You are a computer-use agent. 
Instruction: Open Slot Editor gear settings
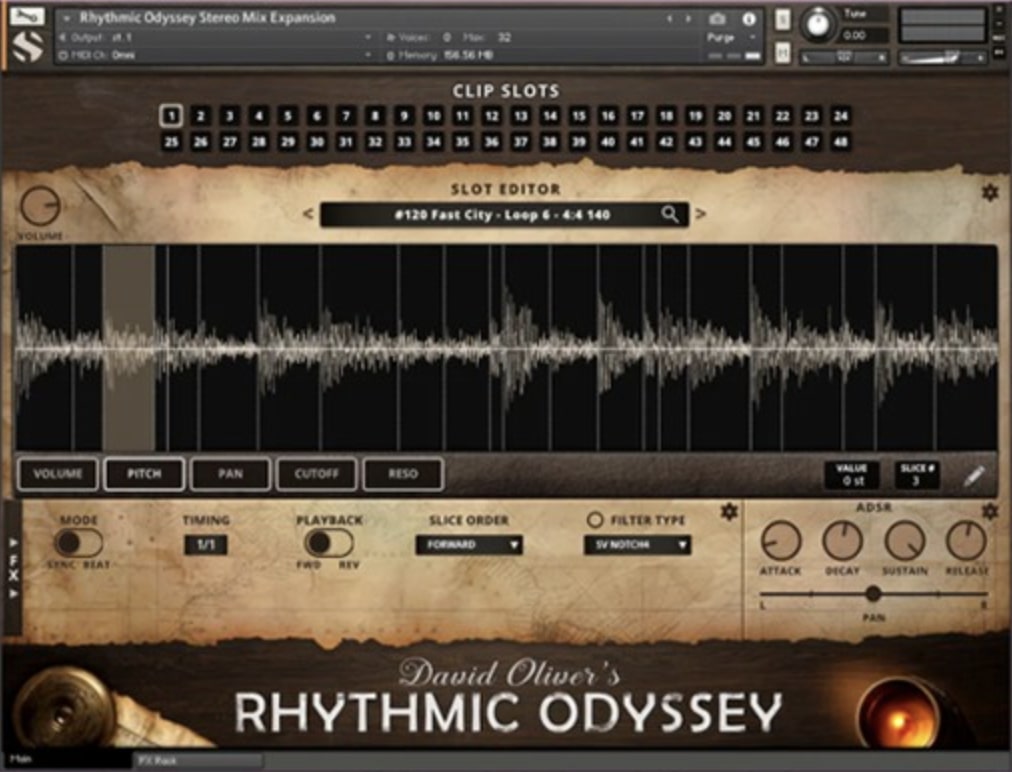(x=989, y=192)
